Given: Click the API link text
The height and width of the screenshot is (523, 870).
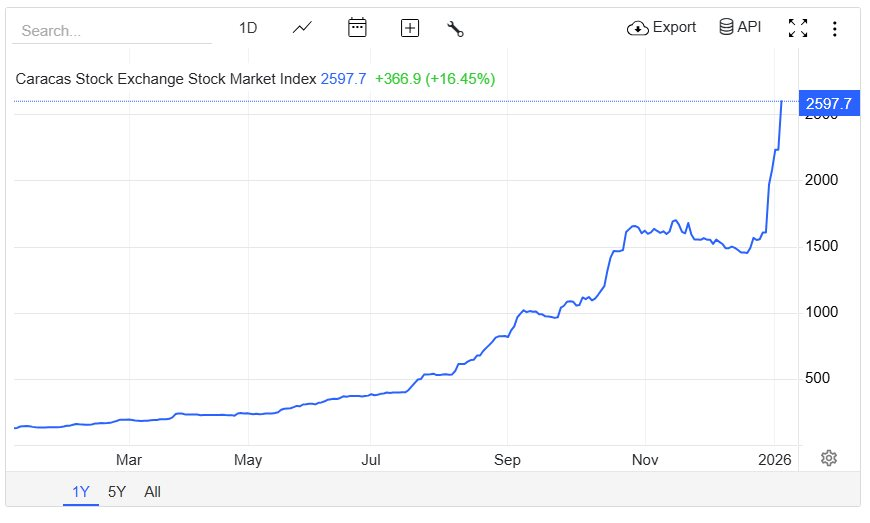Looking at the screenshot, I should click(x=749, y=27).
